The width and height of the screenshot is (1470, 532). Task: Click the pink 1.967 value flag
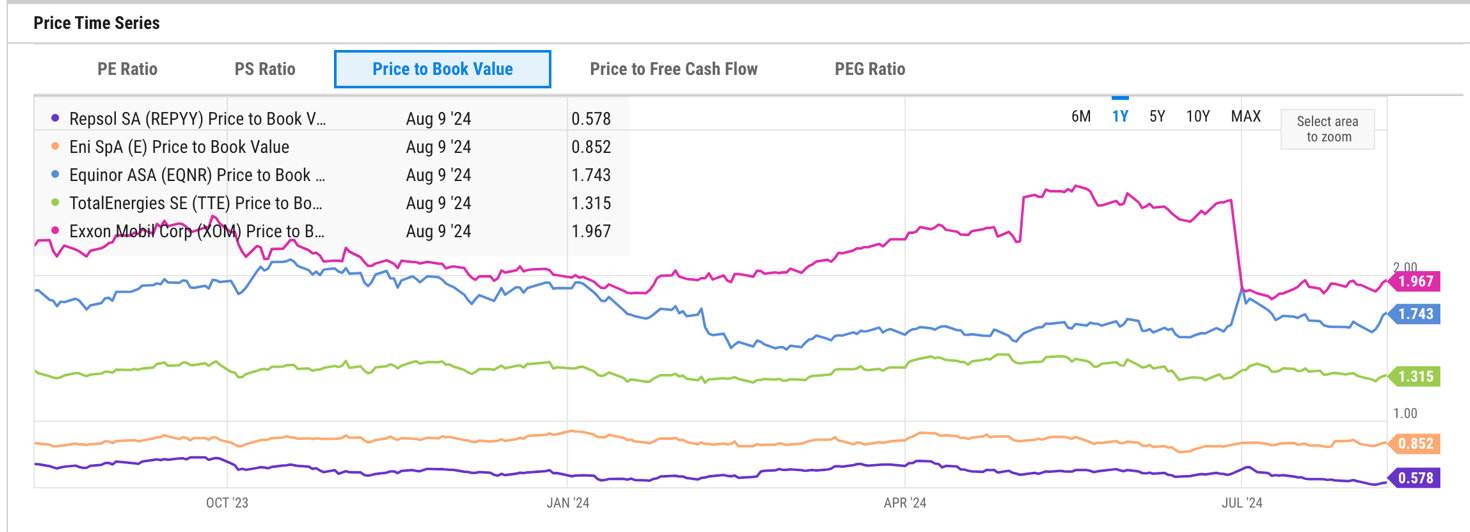(1415, 282)
